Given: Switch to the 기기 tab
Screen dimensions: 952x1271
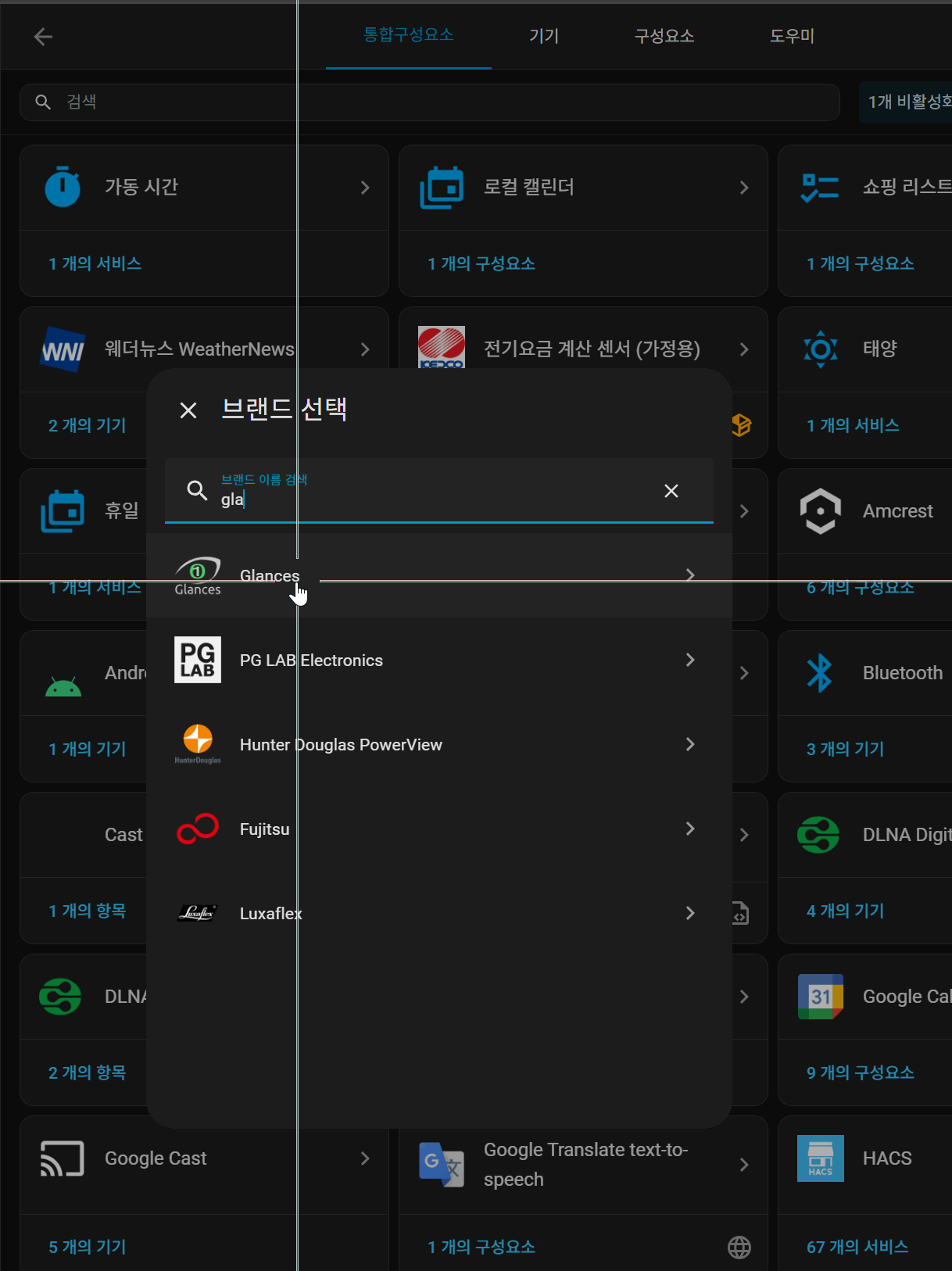Looking at the screenshot, I should coord(544,36).
